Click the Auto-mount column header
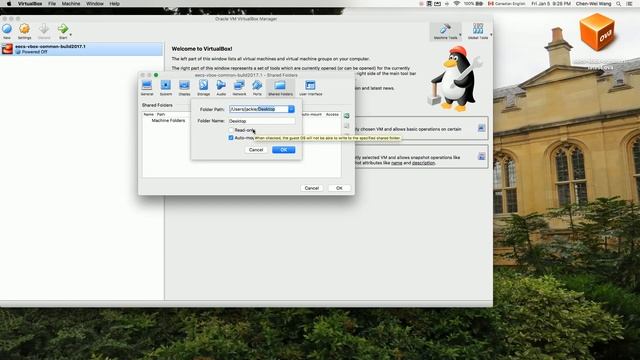Screen dimensions: 640x360 tap(312, 115)
